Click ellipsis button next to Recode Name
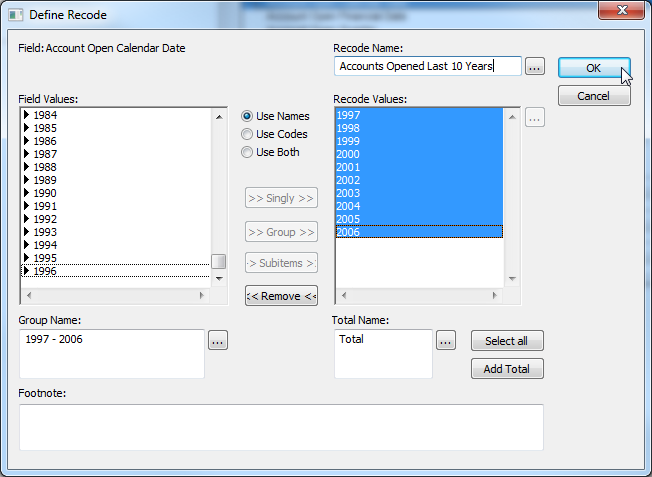The height and width of the screenshot is (477, 652). pyautogui.click(x=535, y=67)
